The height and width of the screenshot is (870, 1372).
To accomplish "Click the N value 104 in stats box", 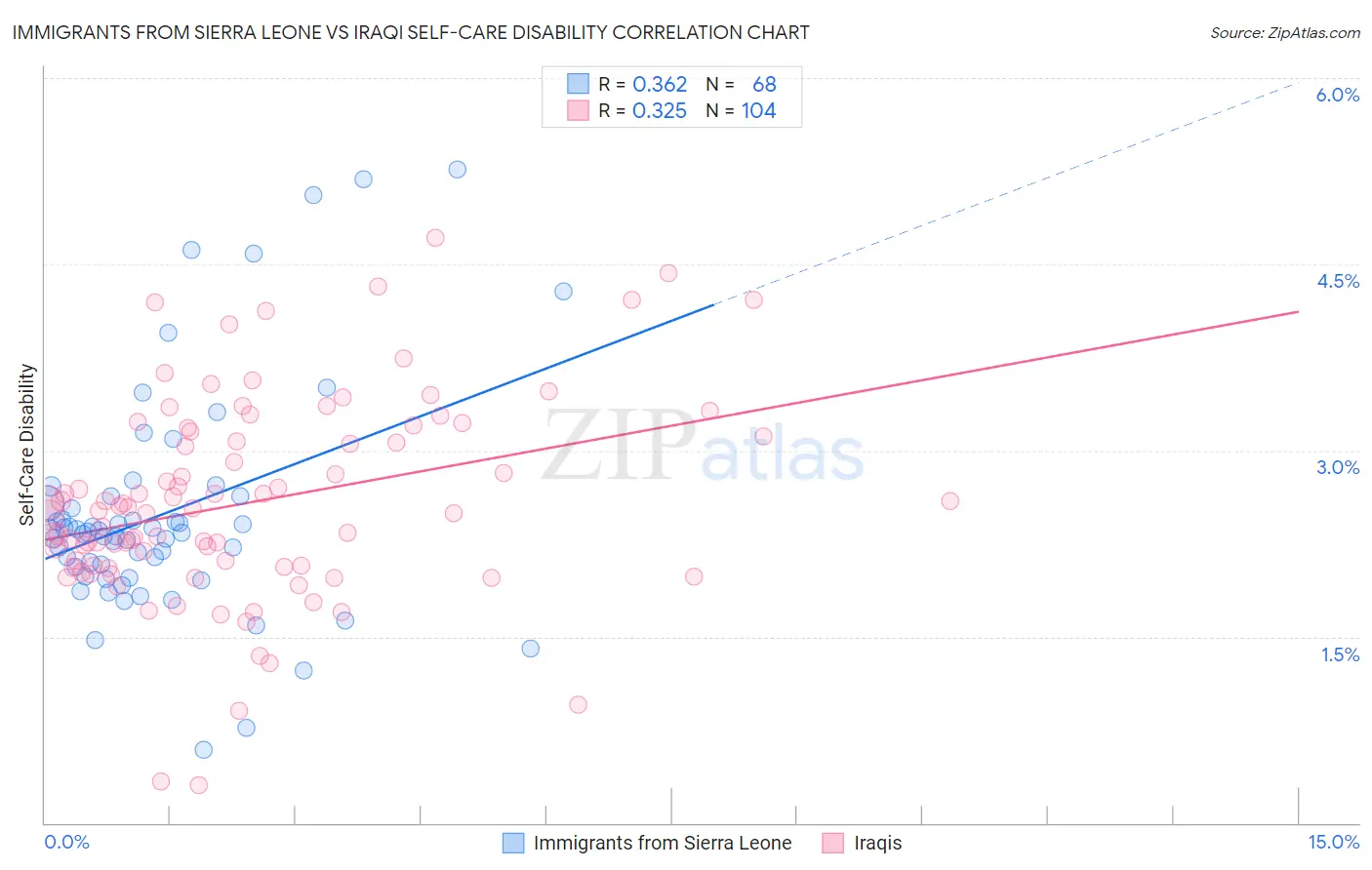I will click(758, 110).
